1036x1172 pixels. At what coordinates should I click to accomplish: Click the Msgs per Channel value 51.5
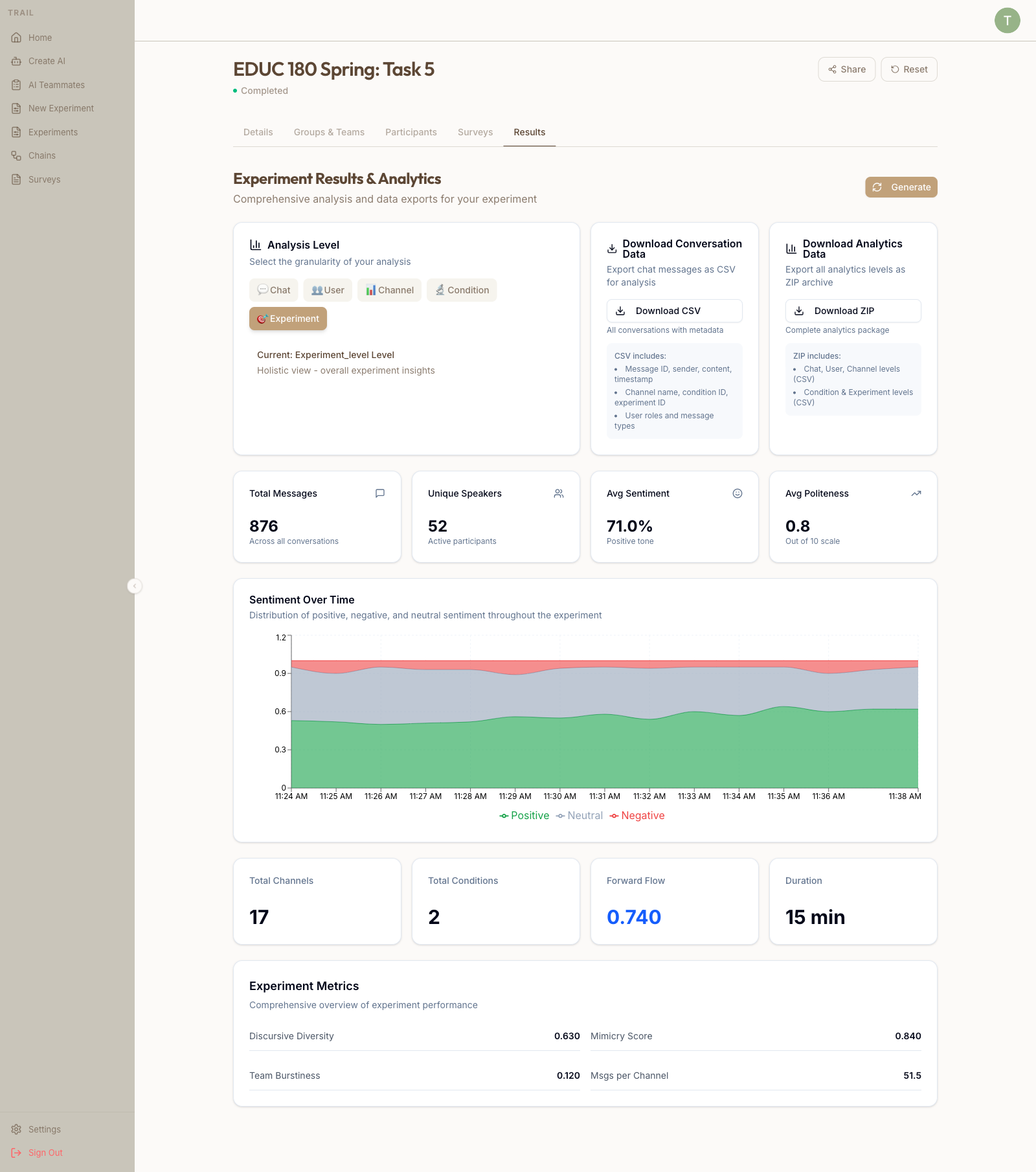pos(912,1076)
